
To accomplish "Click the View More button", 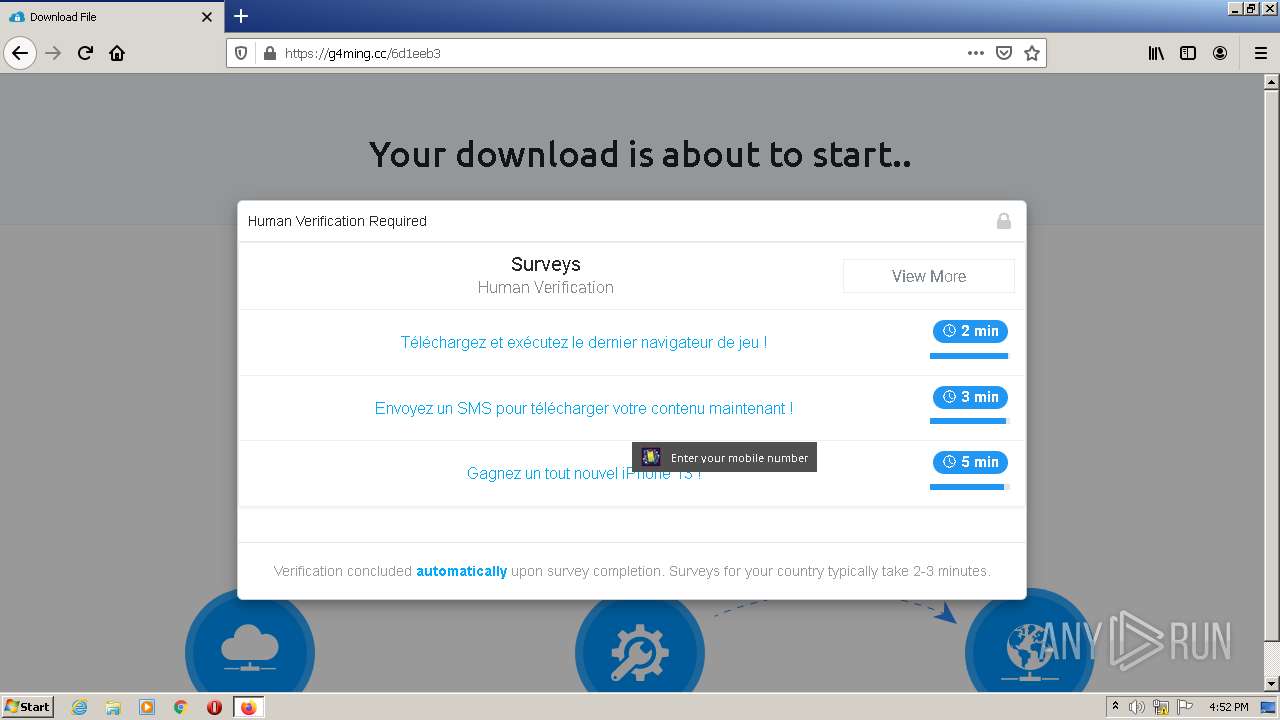I will pyautogui.click(x=929, y=276).
